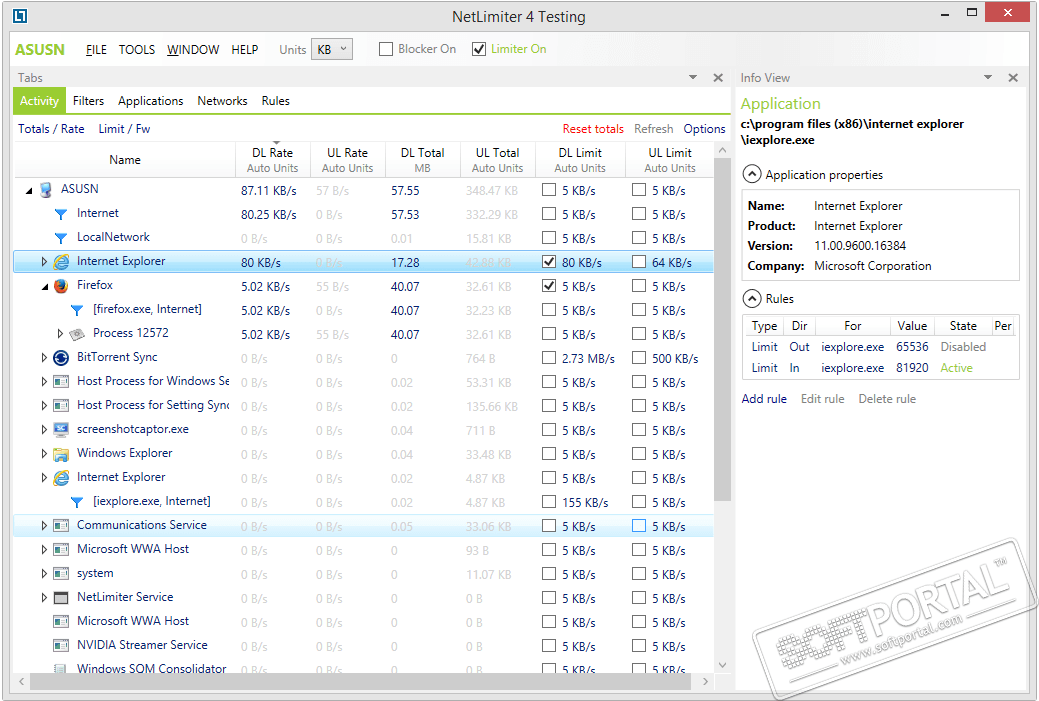Click the Host Process for Windows Se icon
This screenshot has width=1039, height=701.
point(61,382)
